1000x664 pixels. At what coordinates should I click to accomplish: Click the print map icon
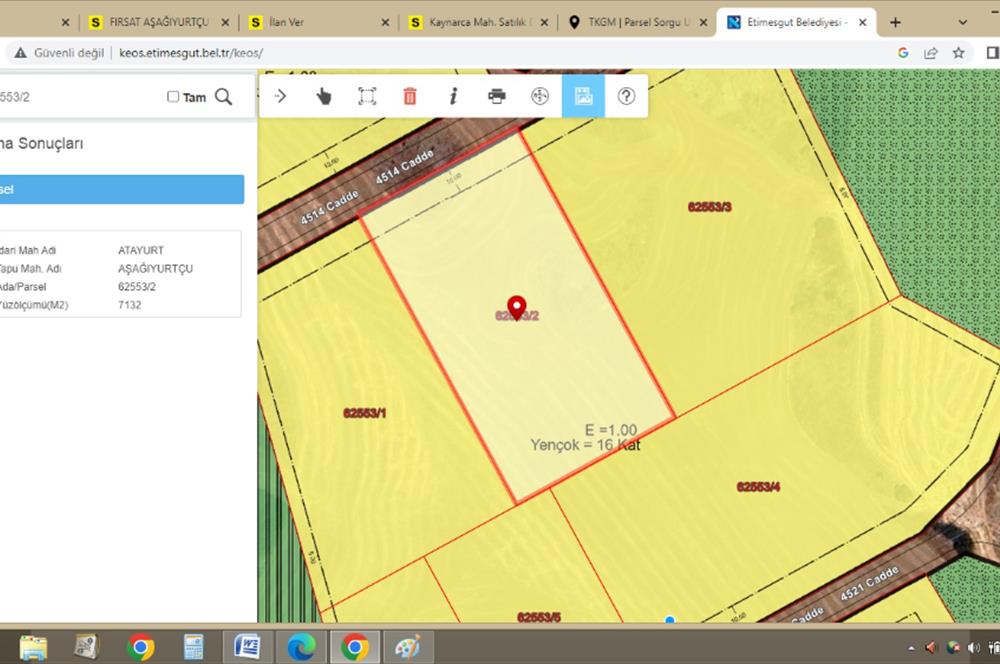point(497,96)
